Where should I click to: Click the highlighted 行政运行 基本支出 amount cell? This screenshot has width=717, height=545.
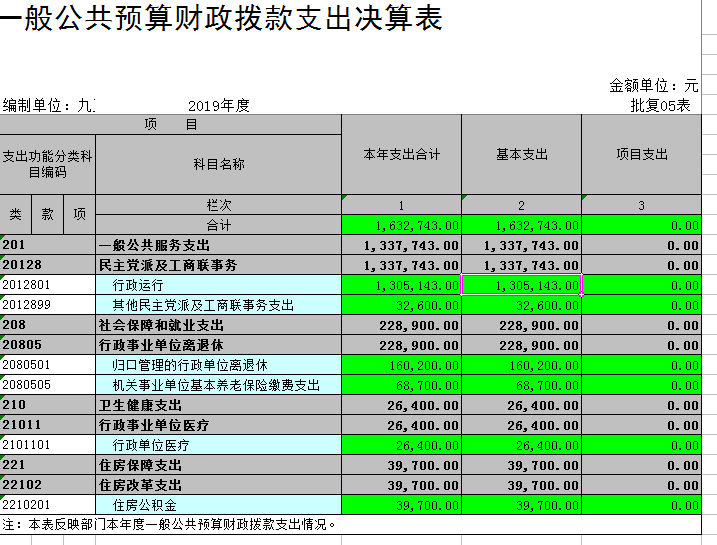pyautogui.click(x=521, y=285)
